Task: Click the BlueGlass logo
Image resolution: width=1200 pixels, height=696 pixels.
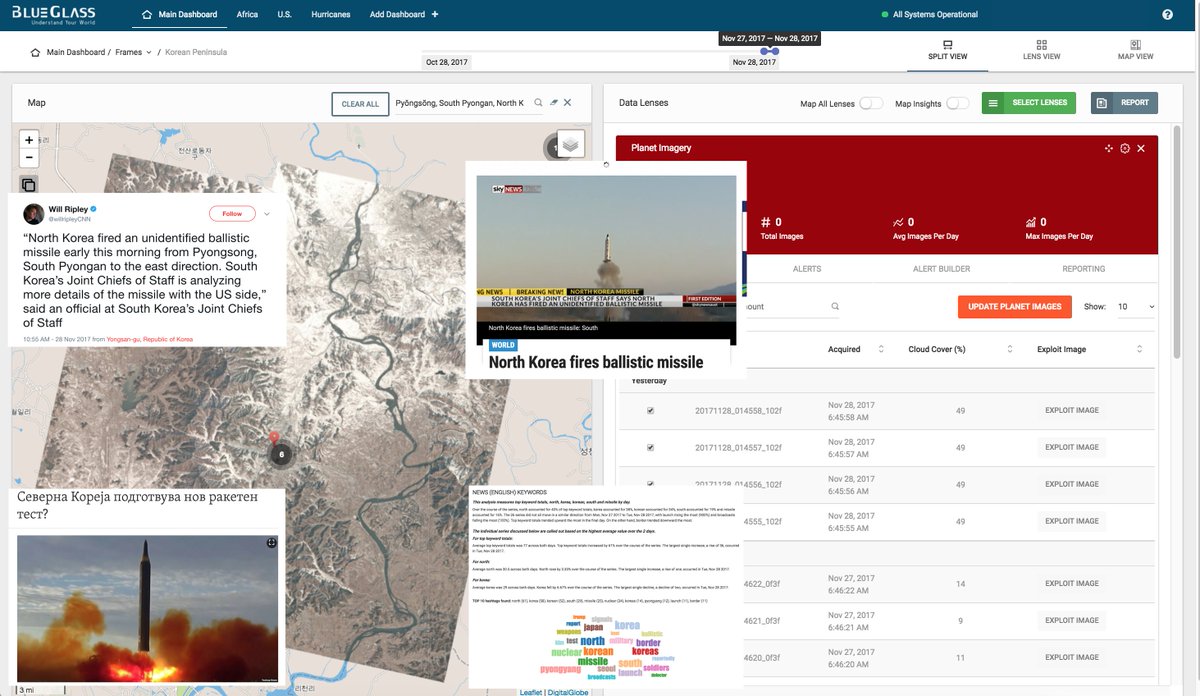Action: [56, 15]
